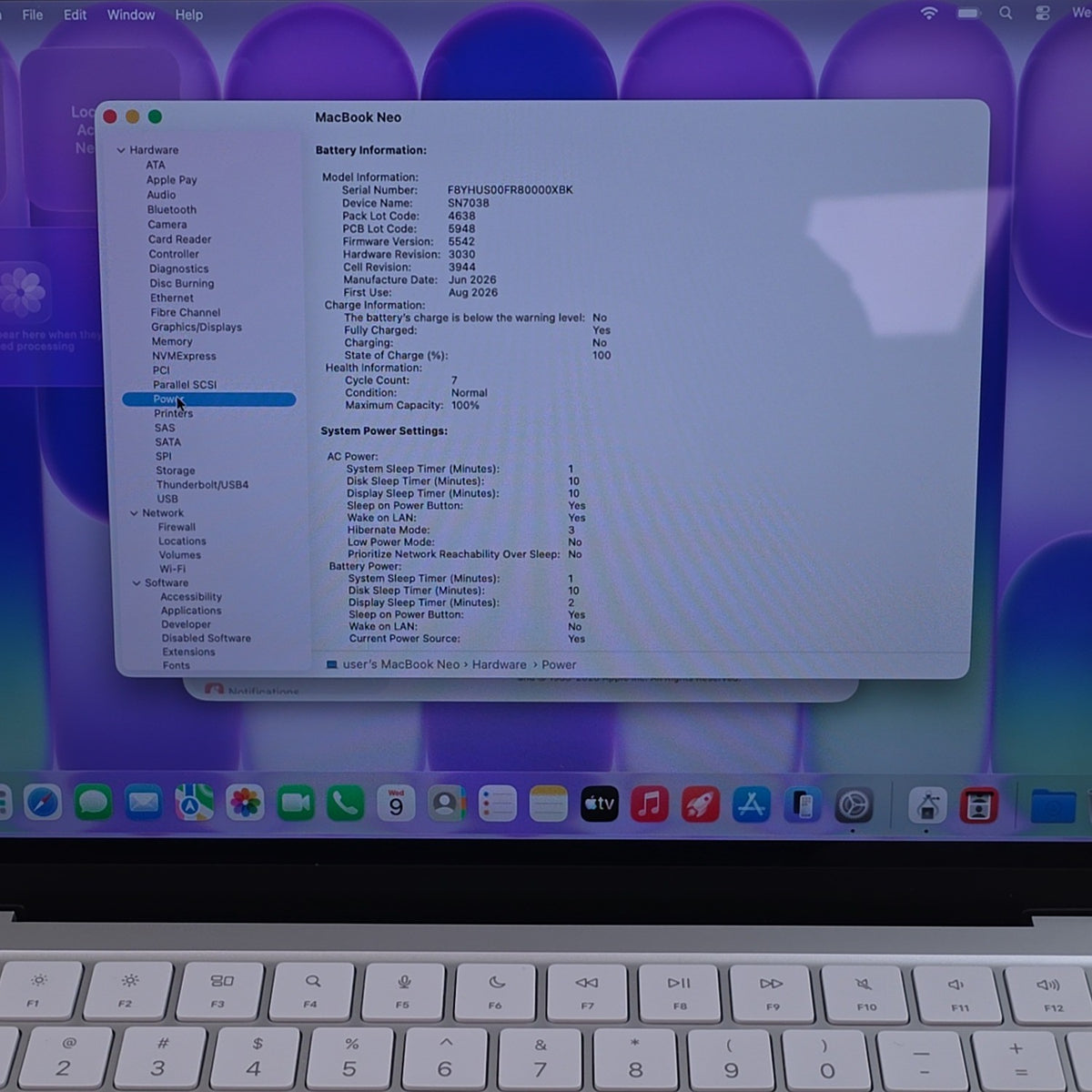Select USB in the Hardware list

point(167,499)
